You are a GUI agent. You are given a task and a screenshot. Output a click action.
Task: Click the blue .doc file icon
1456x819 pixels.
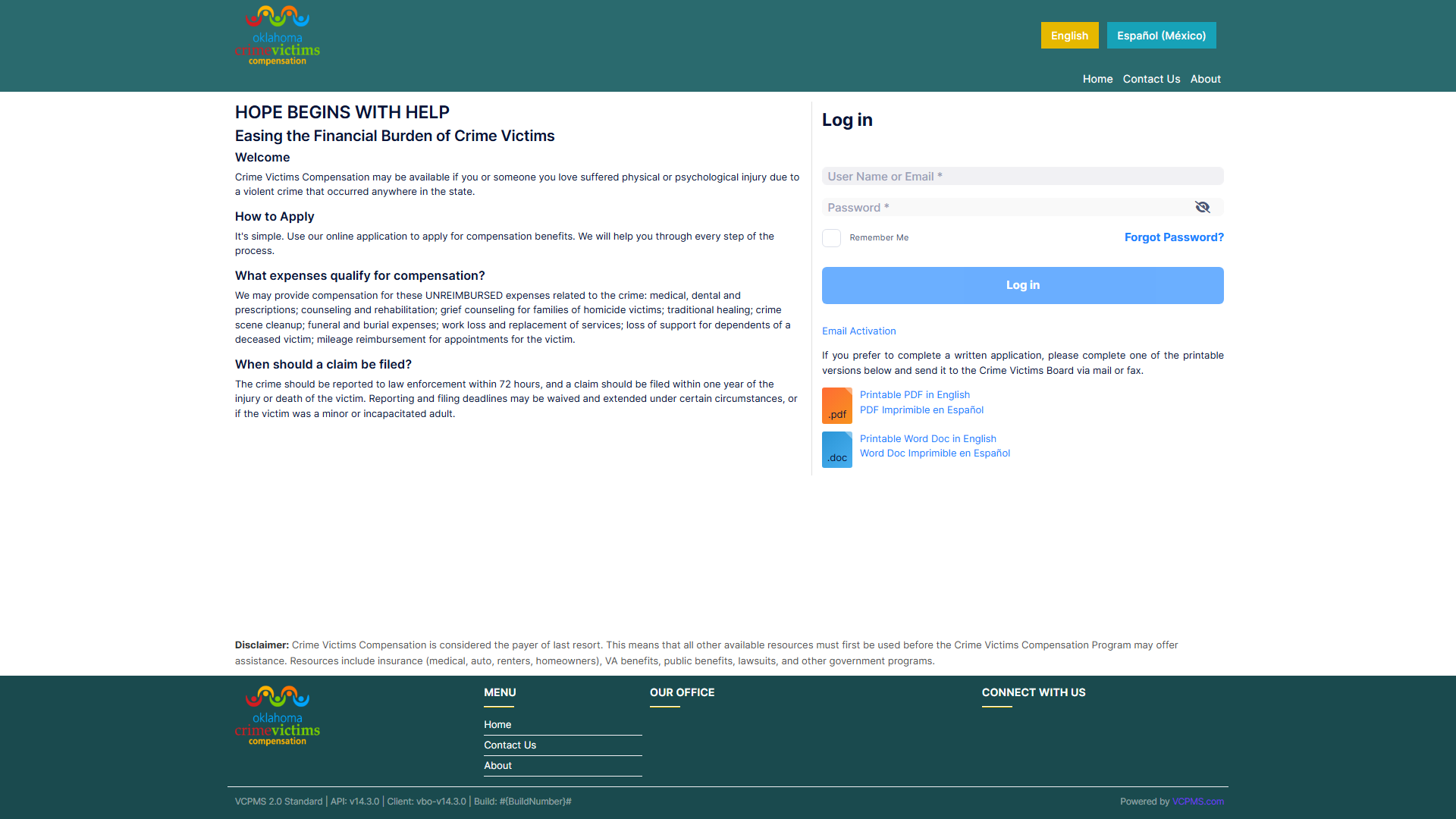coord(837,449)
